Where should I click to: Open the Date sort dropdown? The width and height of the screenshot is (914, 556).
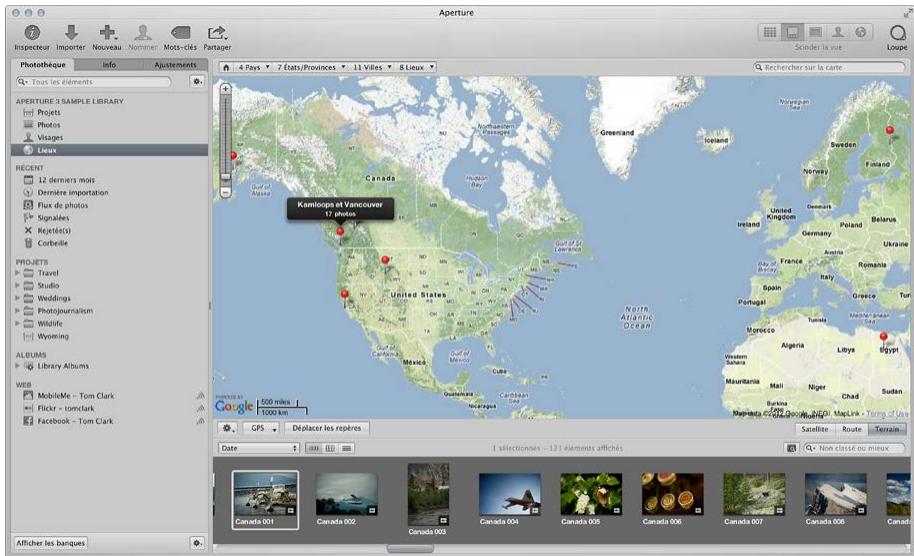[x=259, y=448]
